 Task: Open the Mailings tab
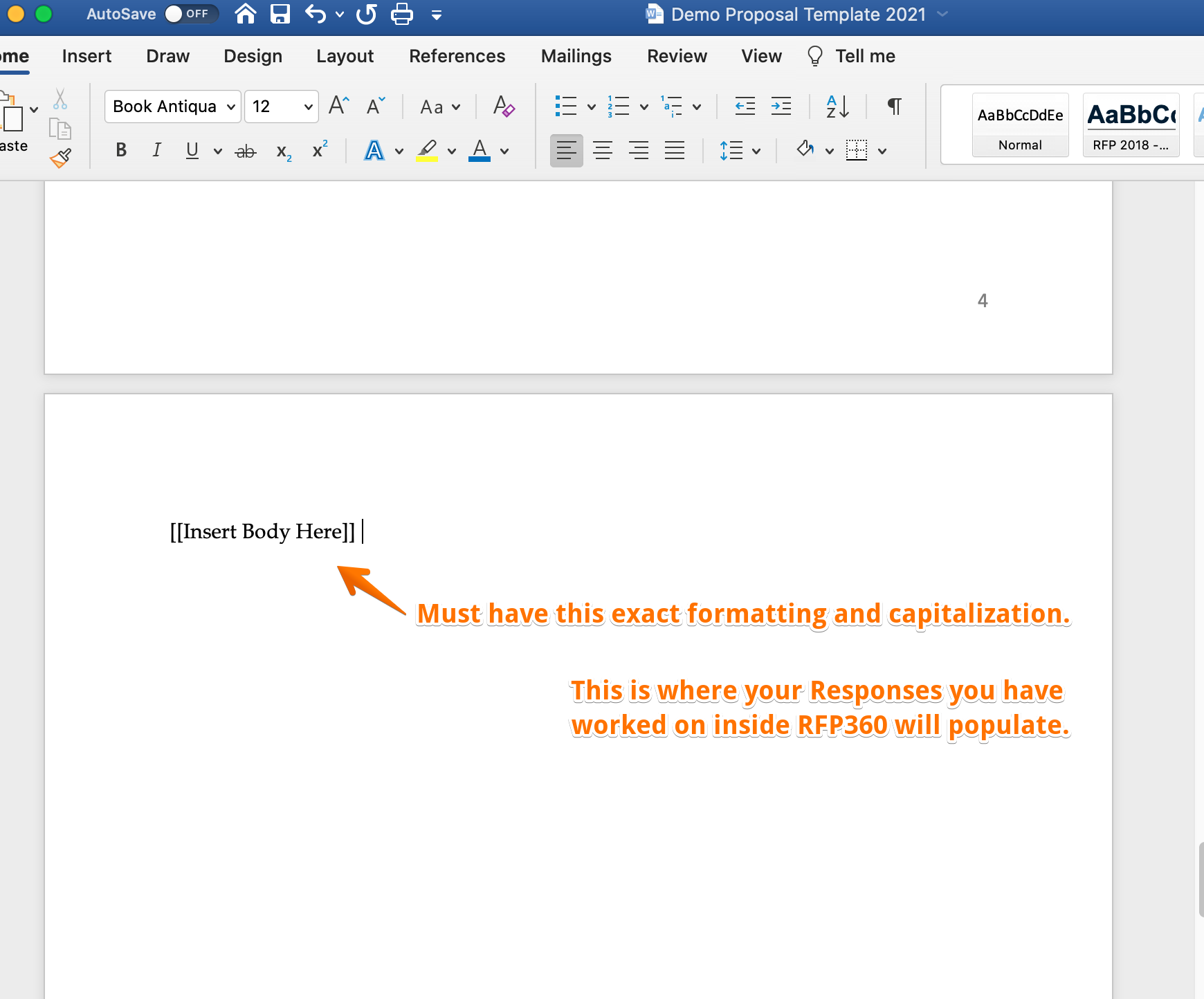pyautogui.click(x=576, y=56)
